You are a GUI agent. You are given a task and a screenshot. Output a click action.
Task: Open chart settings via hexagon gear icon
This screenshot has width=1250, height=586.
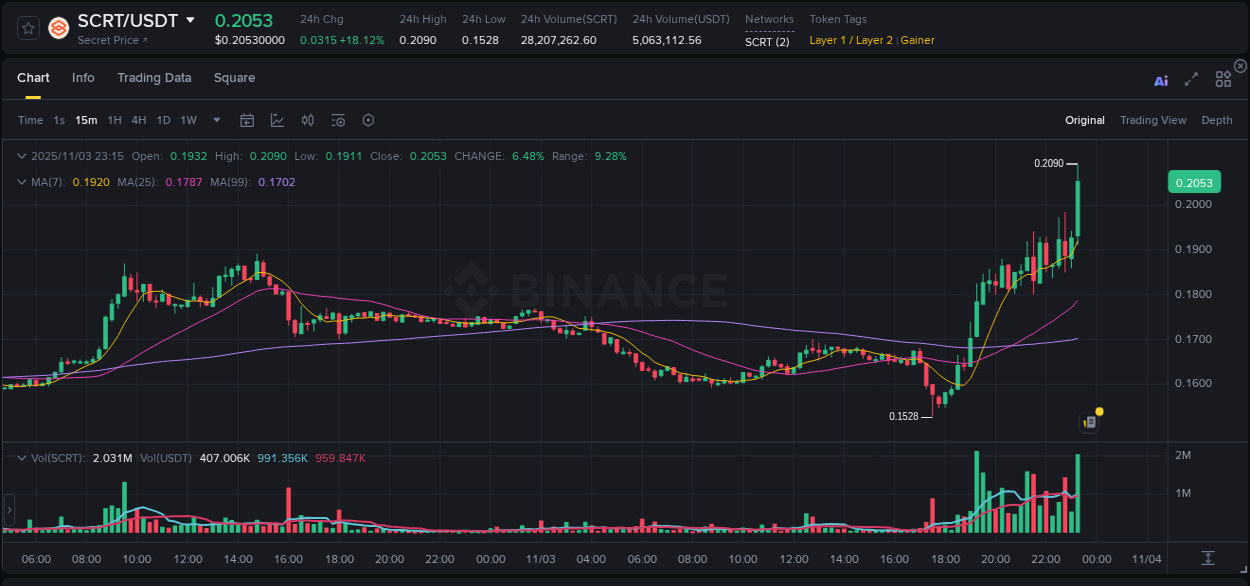pos(368,120)
